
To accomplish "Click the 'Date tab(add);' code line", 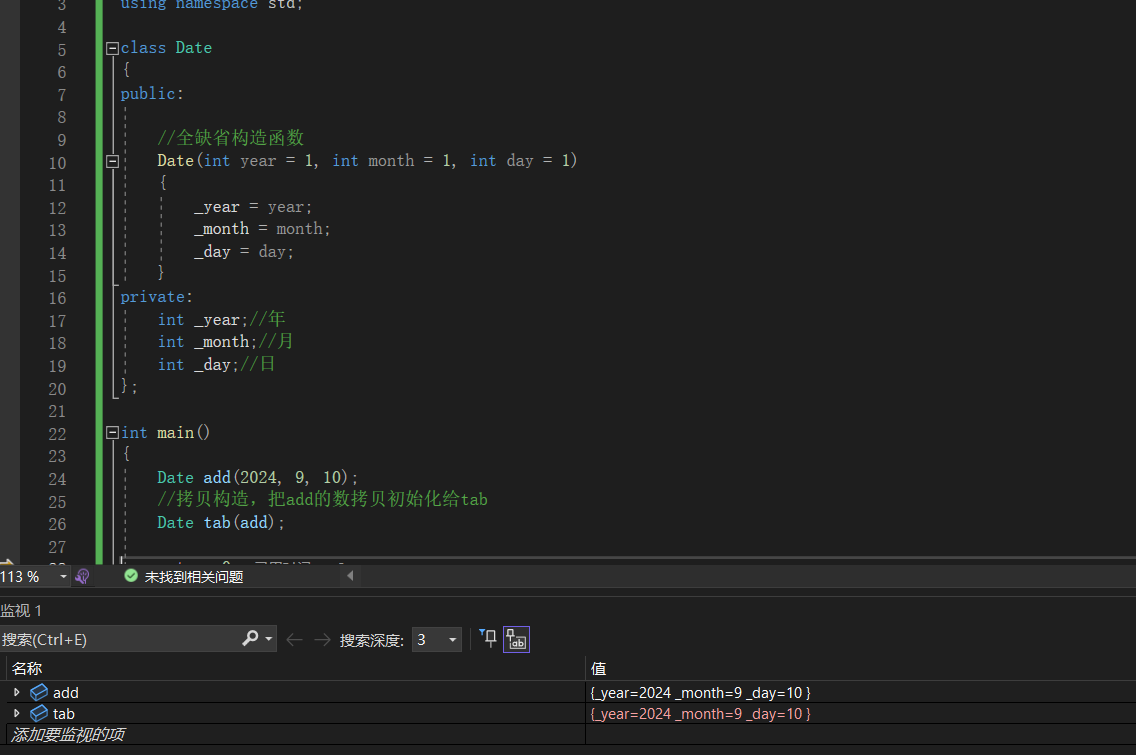I will tap(221, 523).
